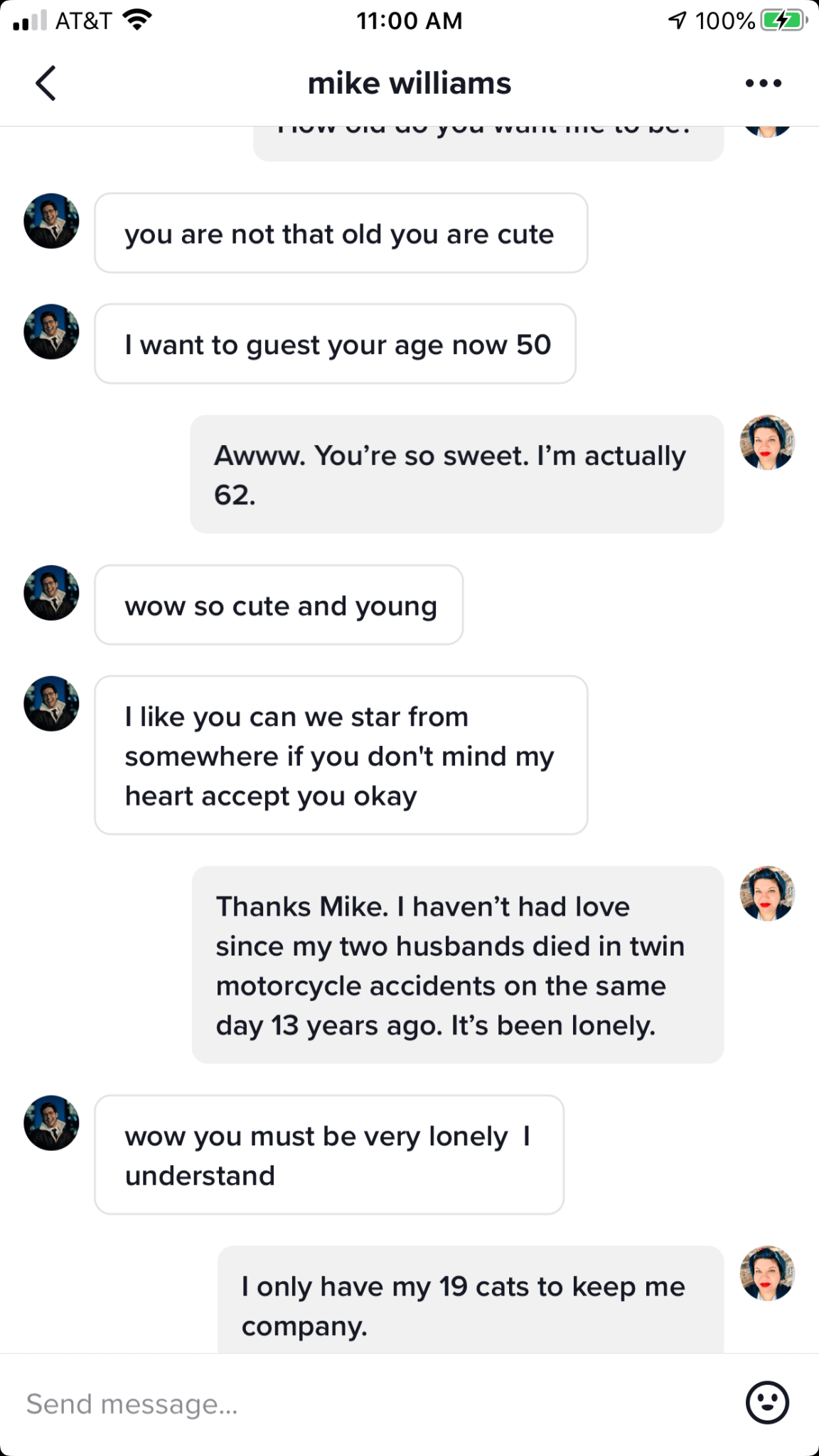
Task: Tap the Wi-Fi icon in status bar
Action: tap(137, 20)
